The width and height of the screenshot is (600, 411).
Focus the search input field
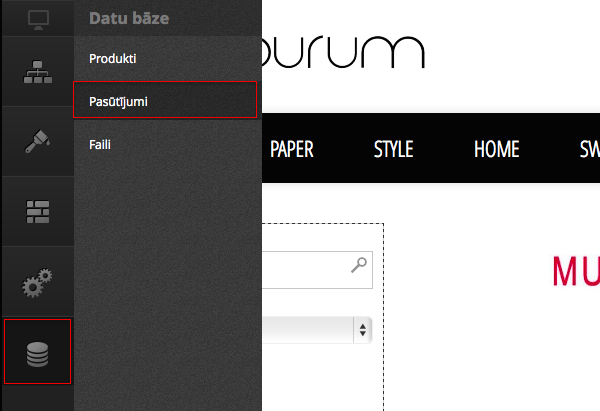317,270
